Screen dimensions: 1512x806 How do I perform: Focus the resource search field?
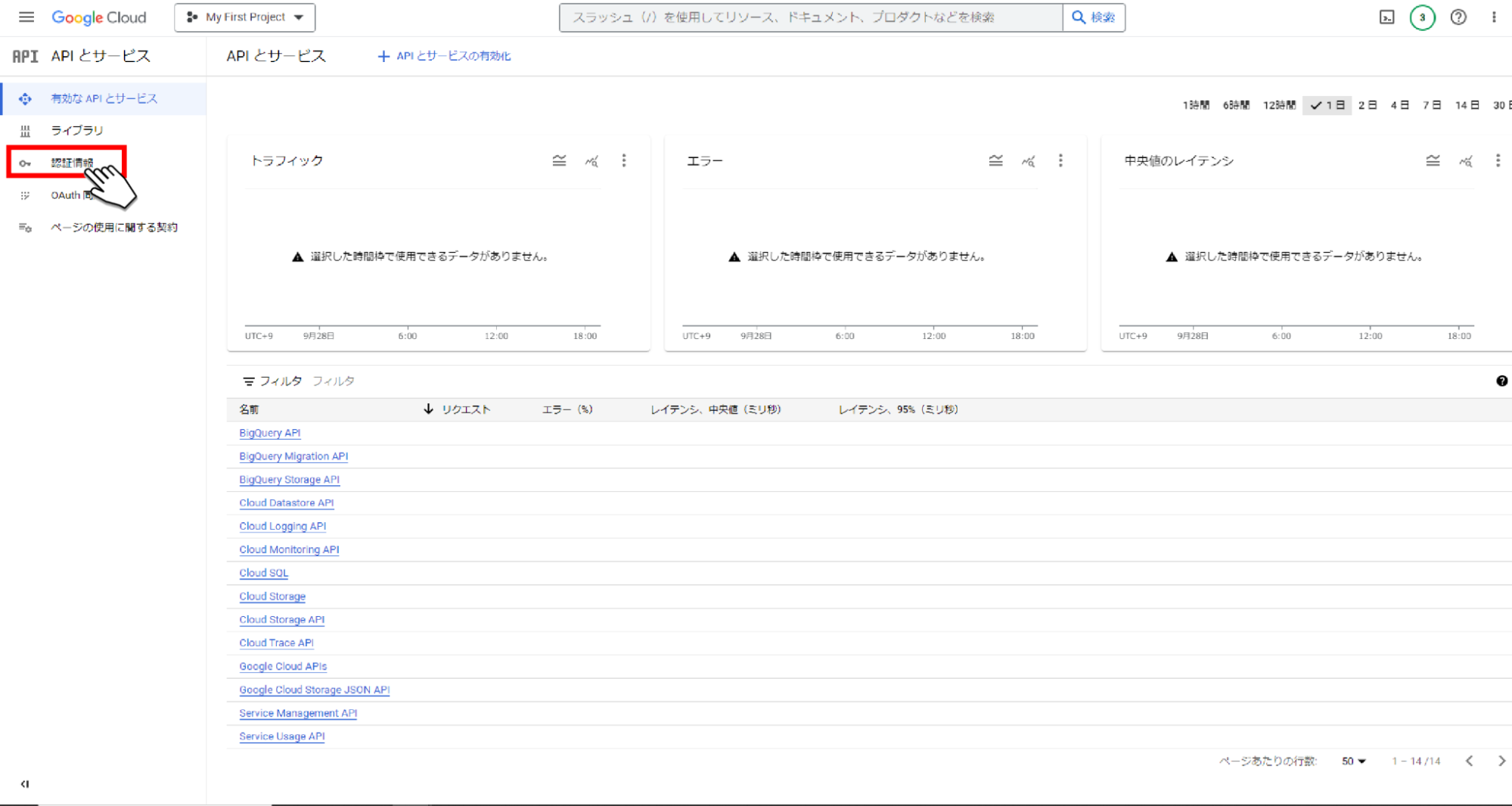point(811,17)
